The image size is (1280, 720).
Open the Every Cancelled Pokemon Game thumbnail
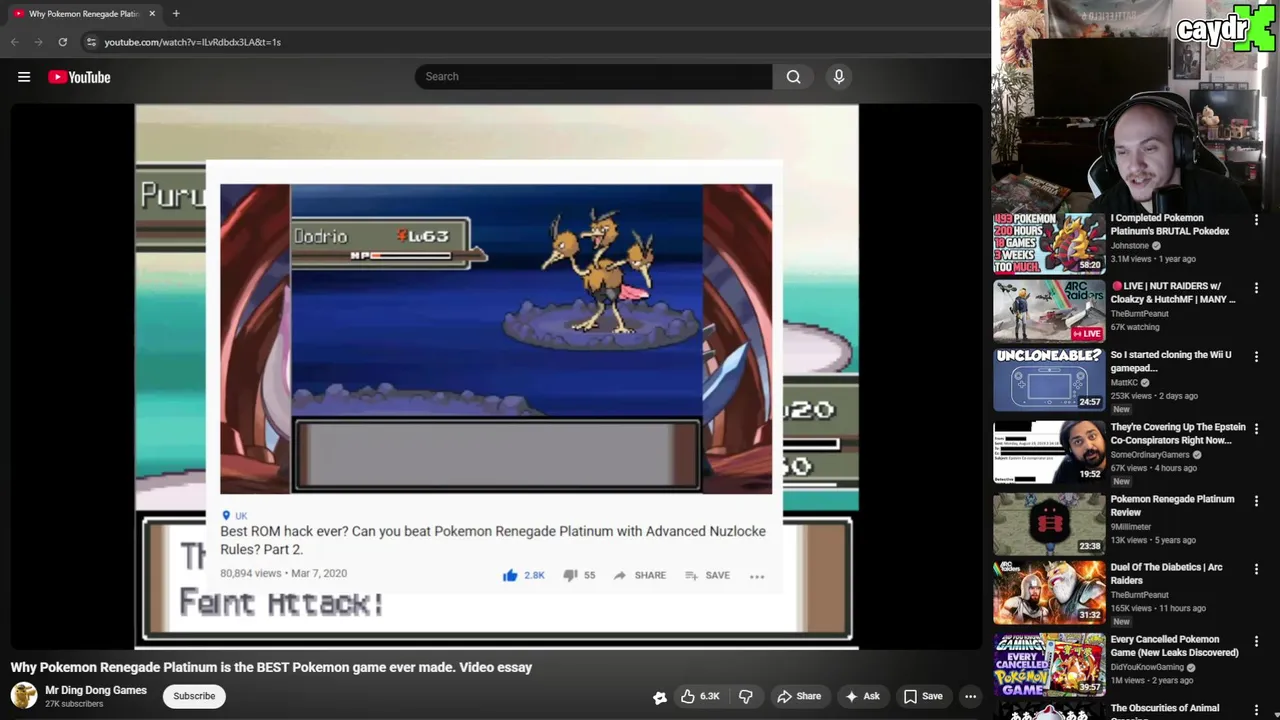click(1049, 664)
